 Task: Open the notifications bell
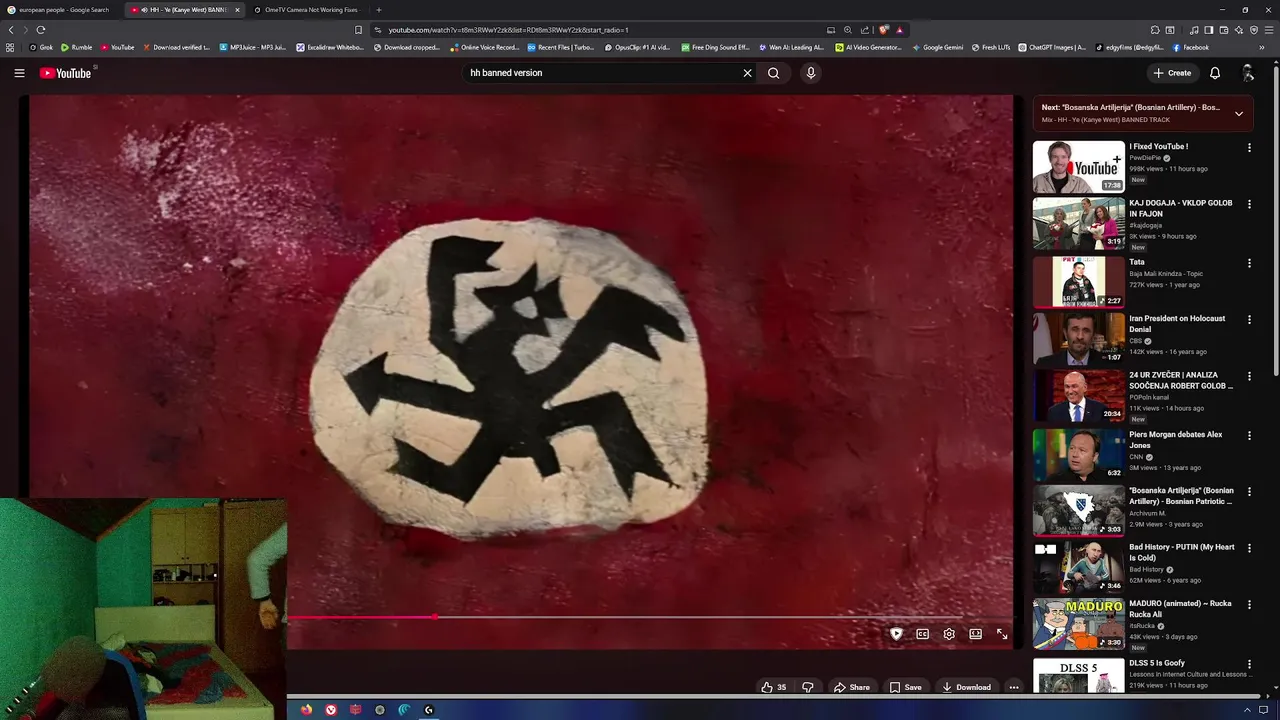pos(1215,73)
